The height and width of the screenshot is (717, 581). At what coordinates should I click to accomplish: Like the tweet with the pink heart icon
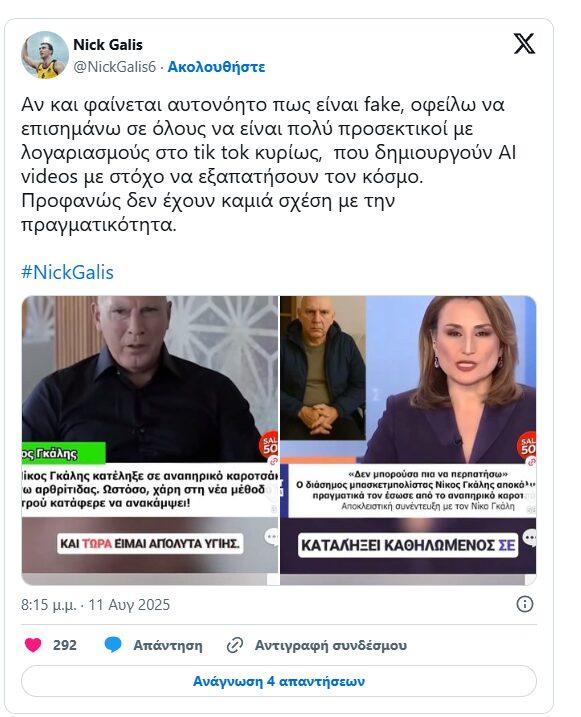[x=33, y=645]
